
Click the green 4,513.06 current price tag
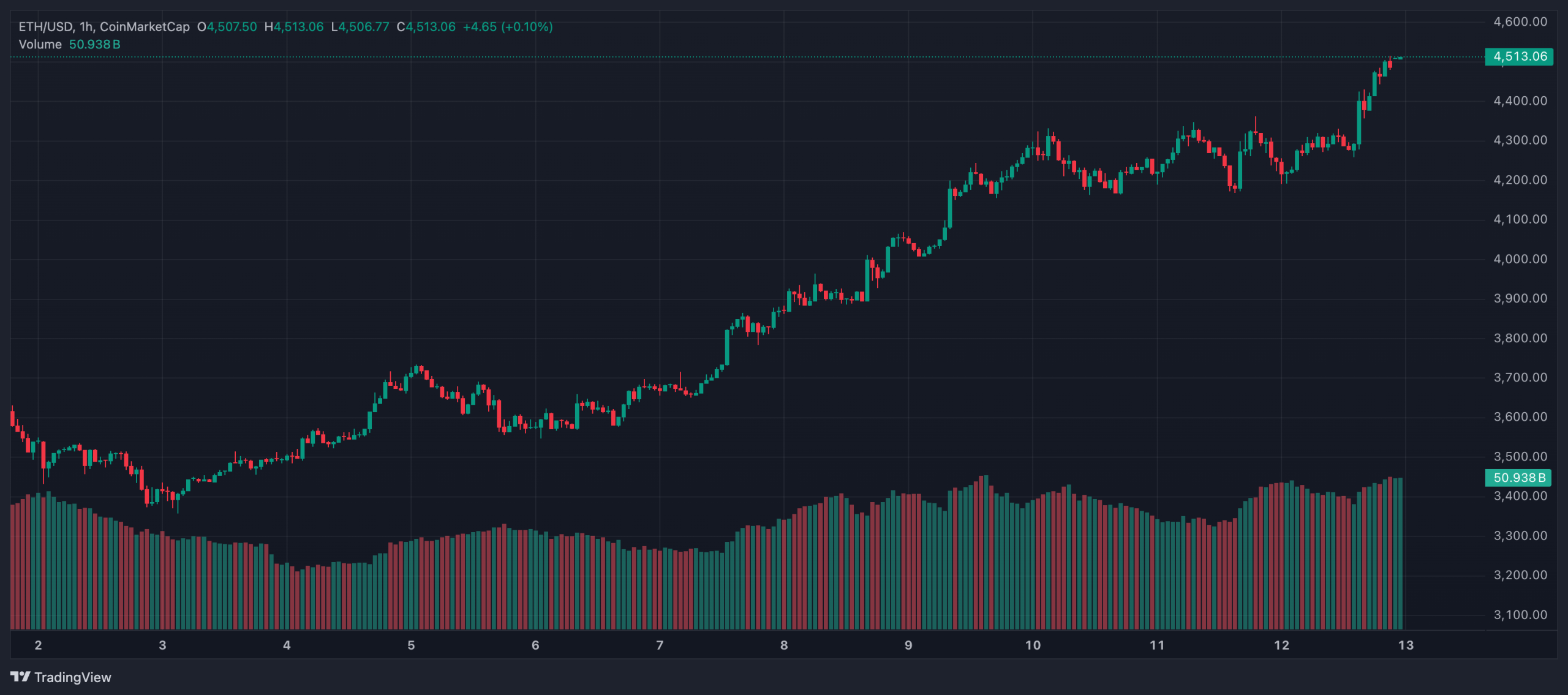click(x=1519, y=57)
